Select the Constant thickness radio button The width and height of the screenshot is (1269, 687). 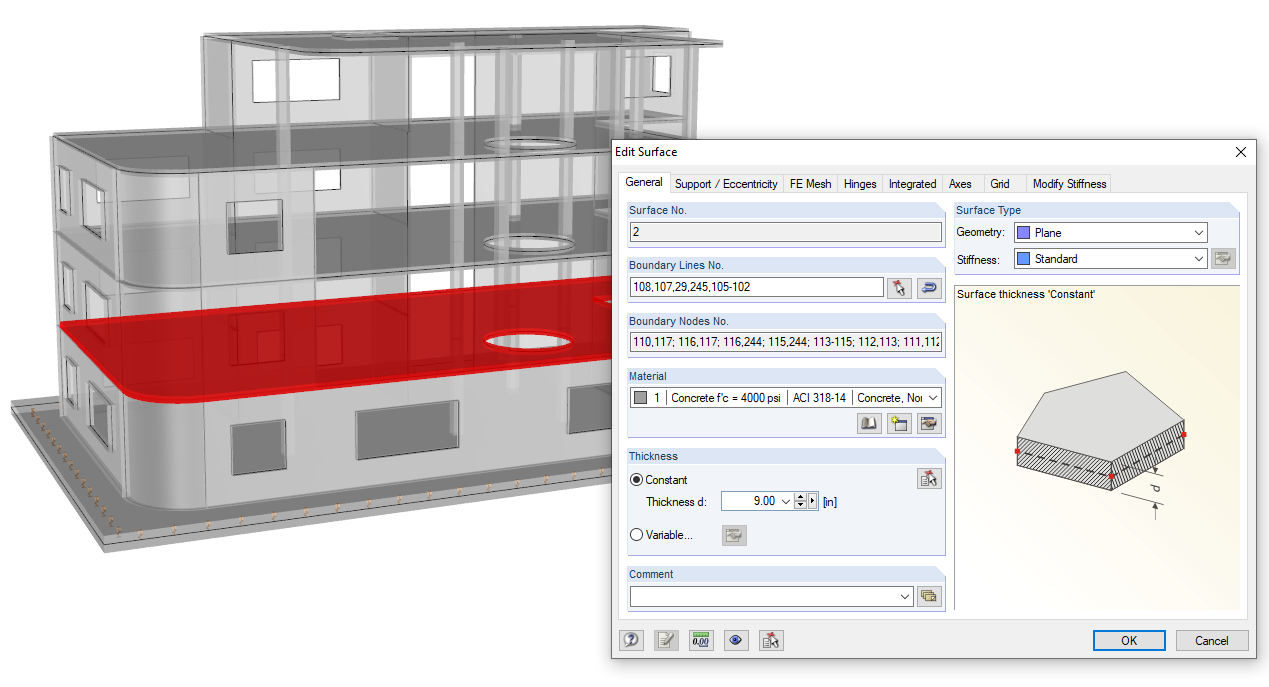point(636,480)
